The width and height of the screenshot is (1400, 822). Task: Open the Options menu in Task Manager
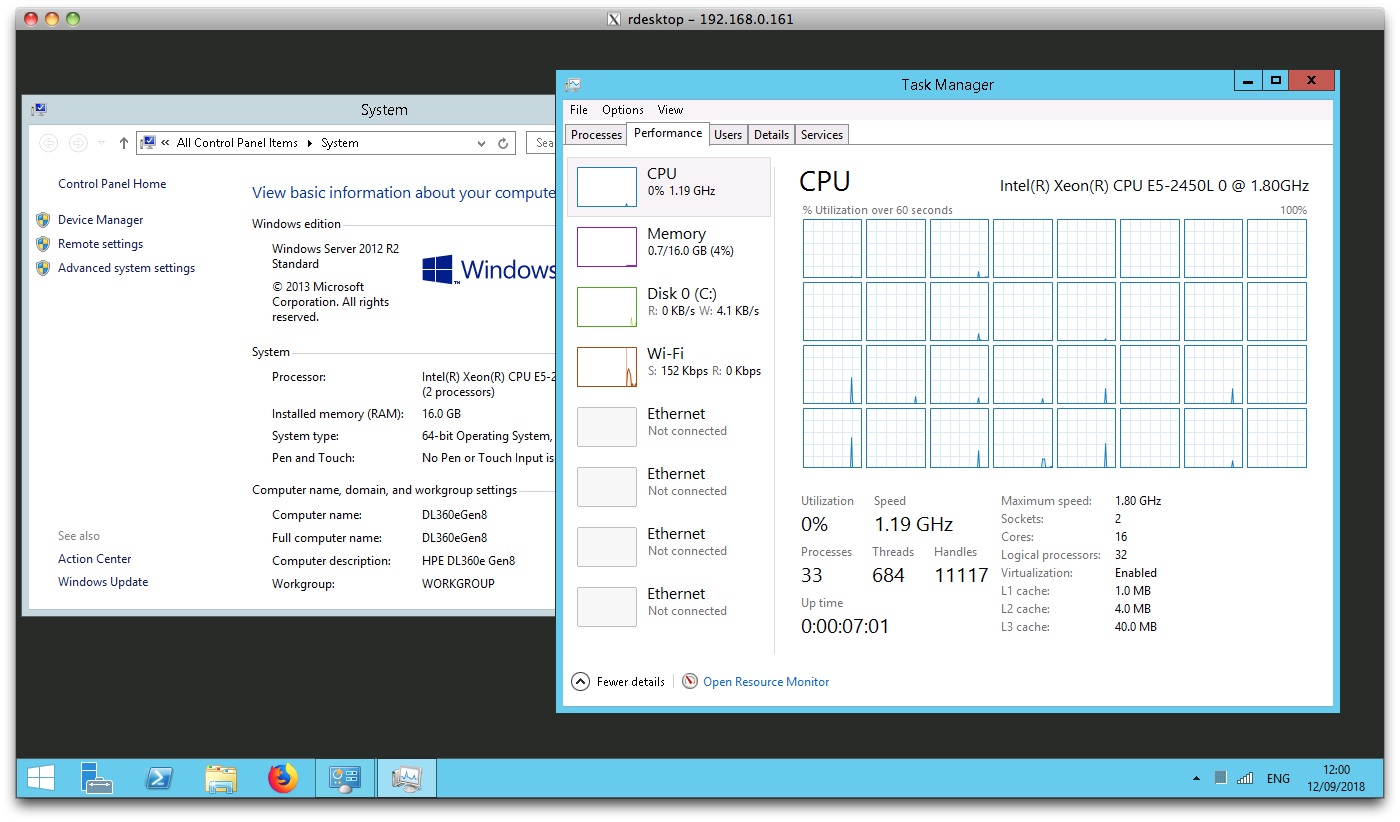pyautogui.click(x=623, y=110)
